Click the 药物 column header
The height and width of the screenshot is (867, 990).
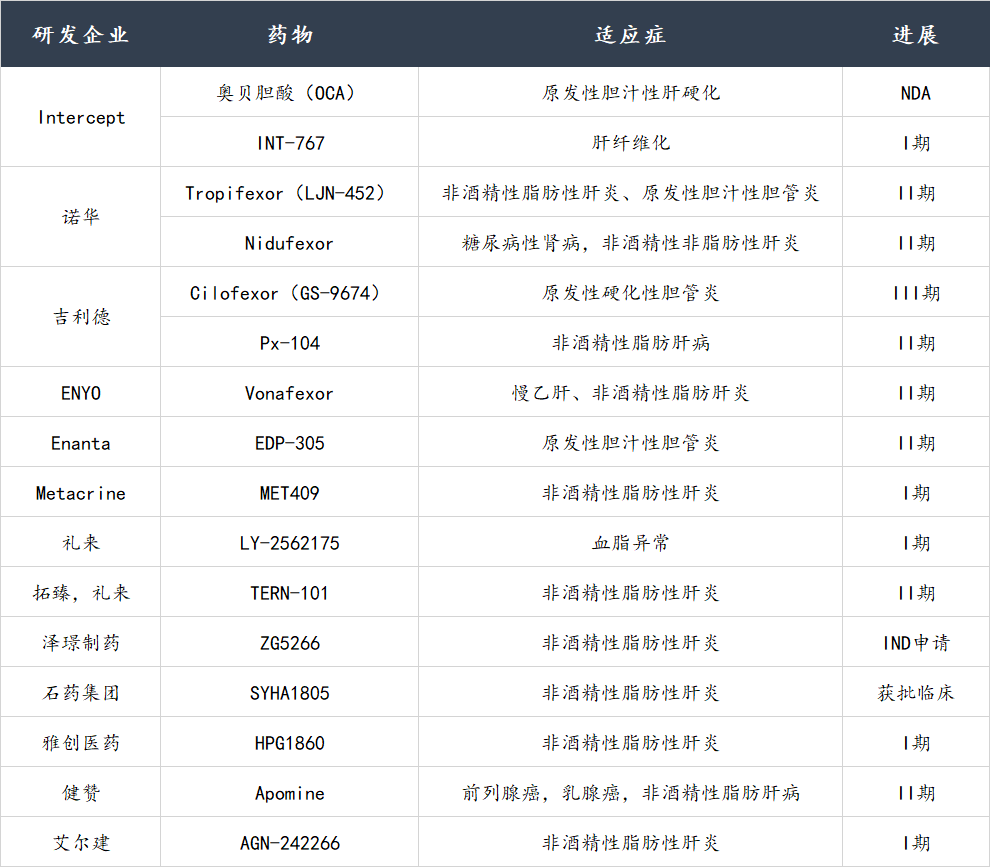tap(289, 34)
